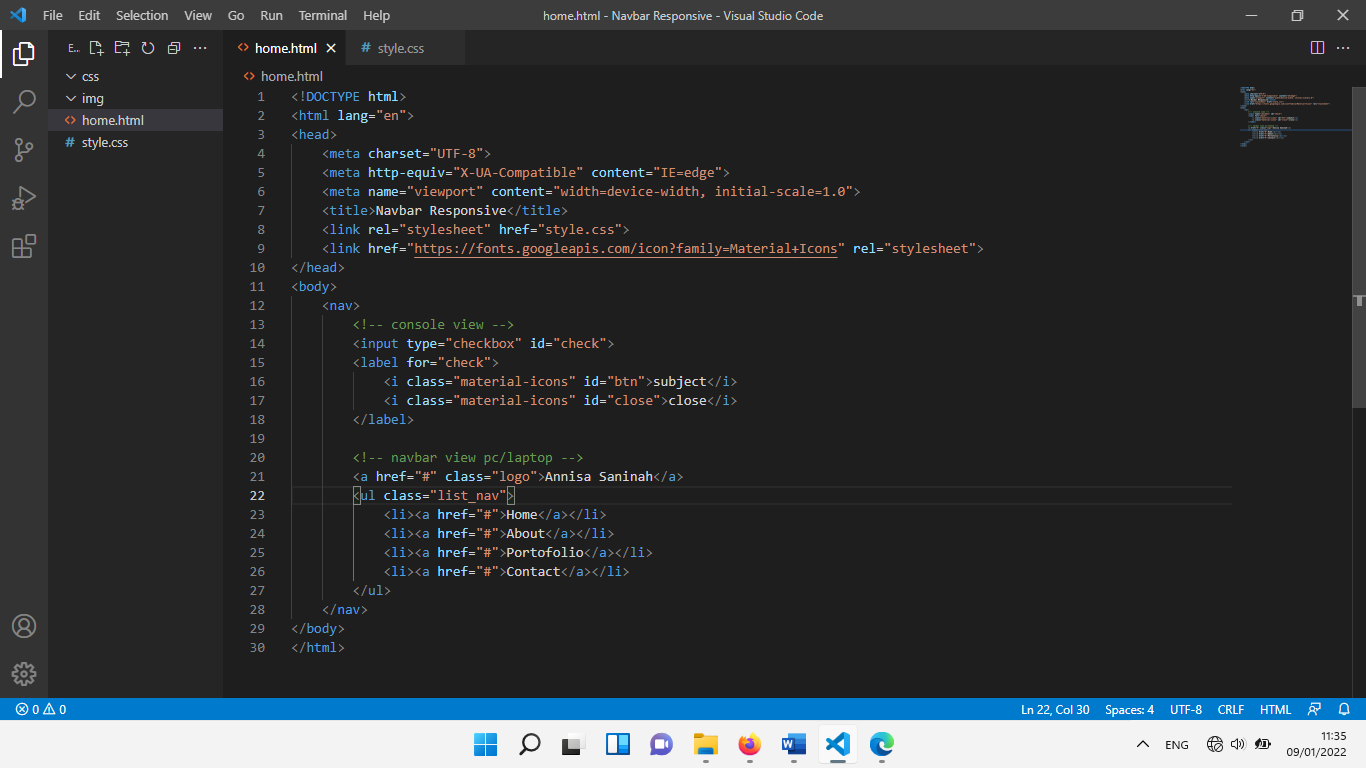Open Microsoft Edge from the taskbar
Image resolution: width=1366 pixels, height=768 pixels.
click(x=882, y=744)
